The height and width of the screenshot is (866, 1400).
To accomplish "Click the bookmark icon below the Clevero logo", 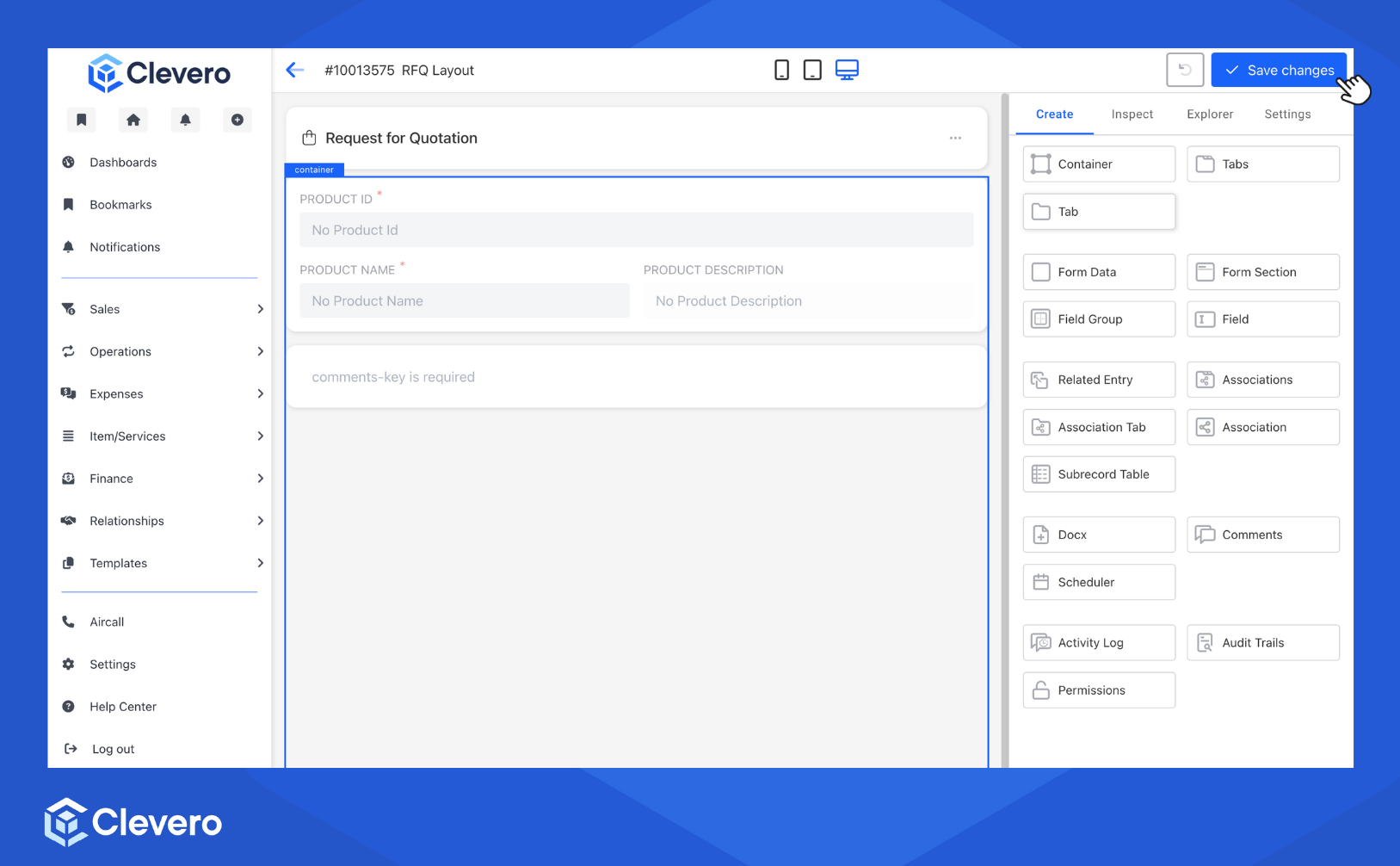I will (81, 120).
